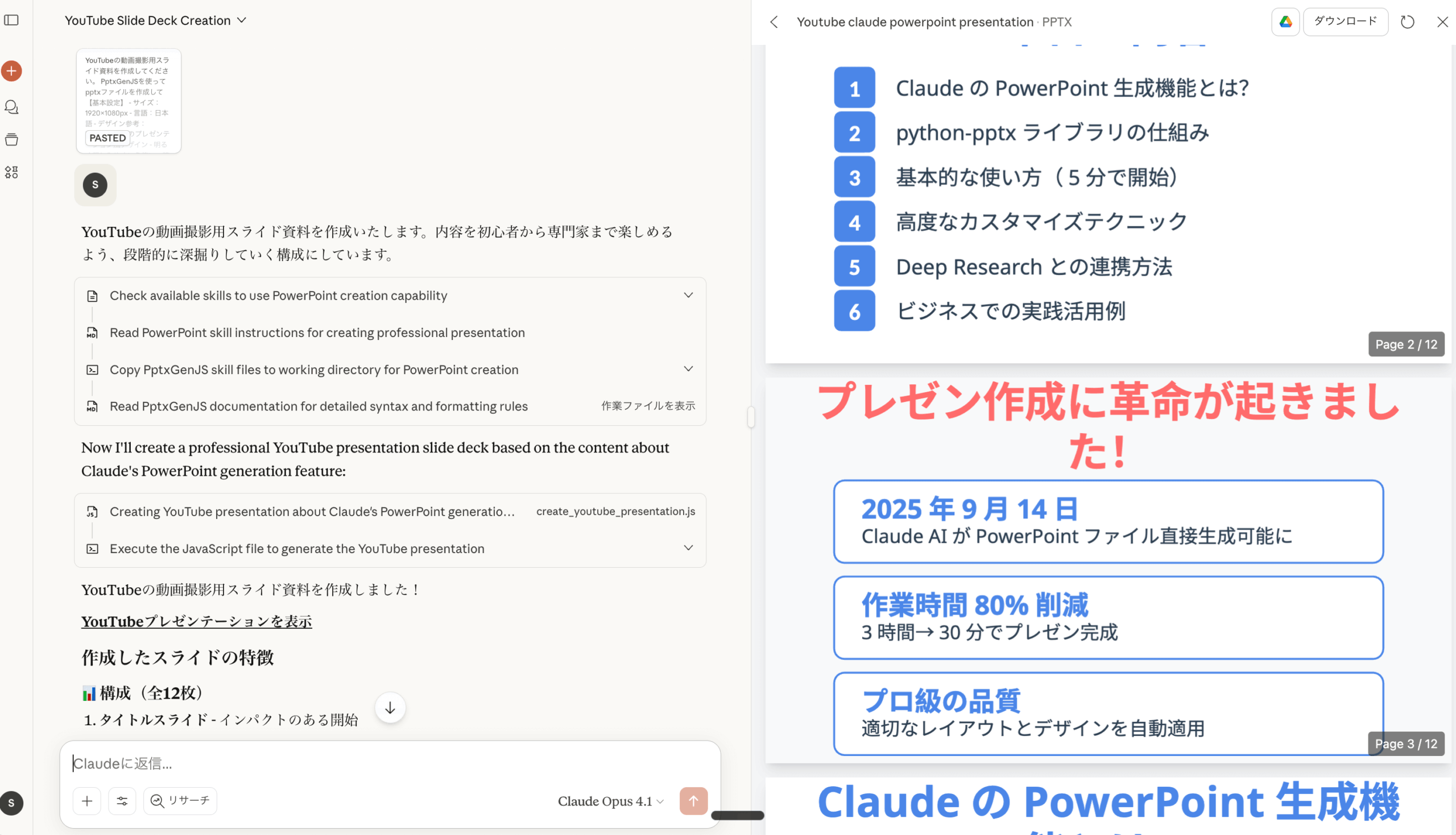Start a new chat with plus icon
This screenshot has height=835, width=1456.
click(x=11, y=71)
